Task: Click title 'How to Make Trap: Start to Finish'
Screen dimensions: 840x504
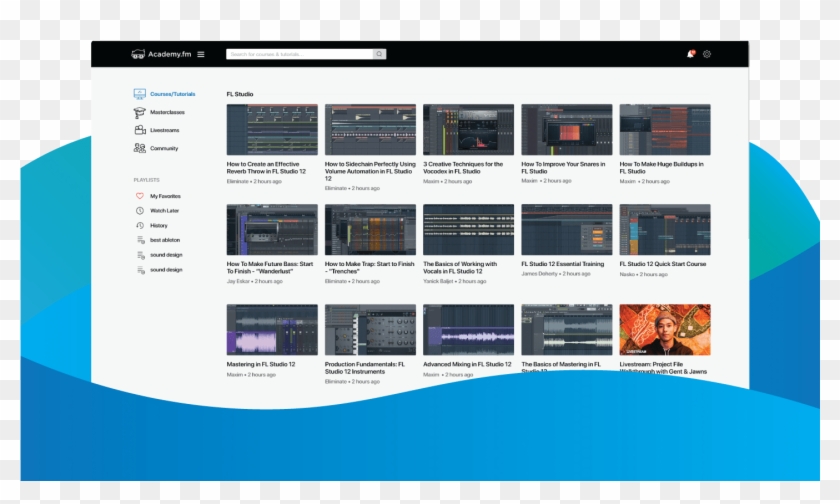Action: (370, 267)
